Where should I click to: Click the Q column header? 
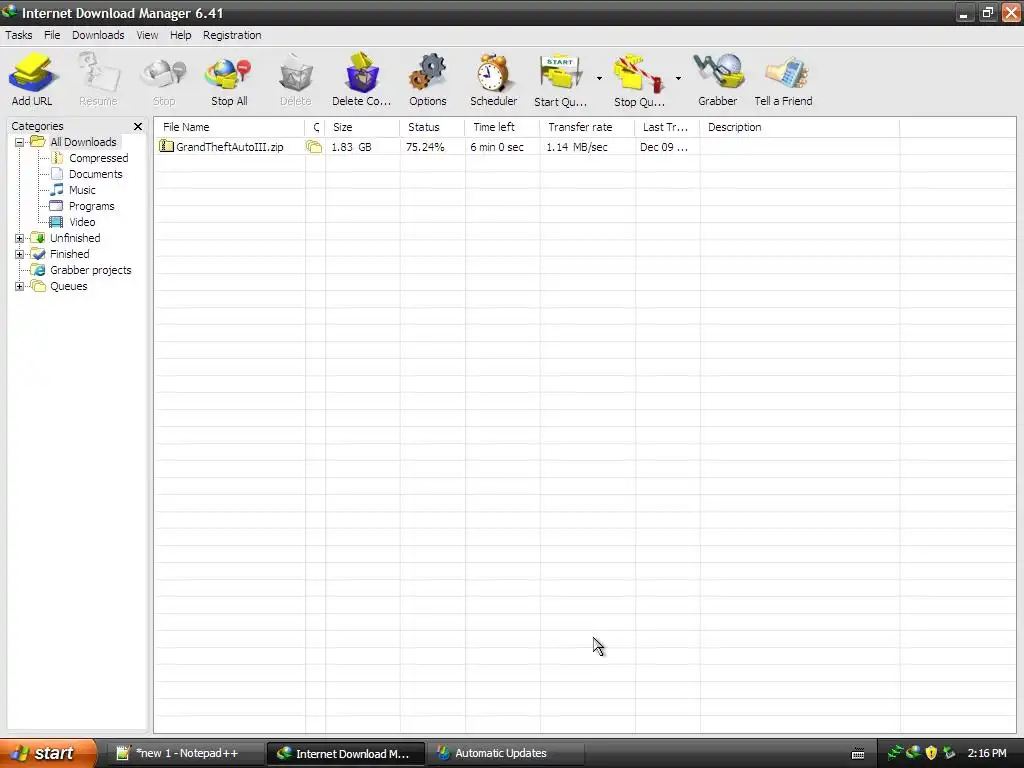(315, 127)
